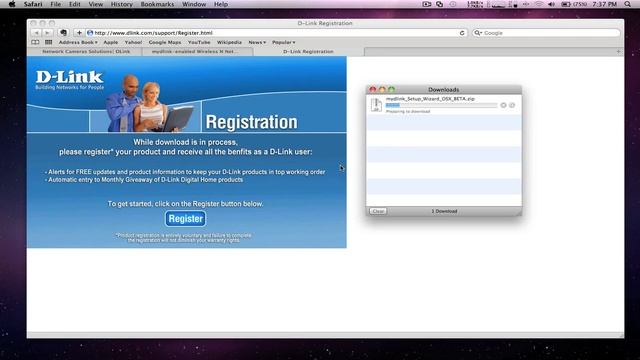The image size is (640, 360).
Task: Click the magnifier in the Google search field
Action: [478, 33]
